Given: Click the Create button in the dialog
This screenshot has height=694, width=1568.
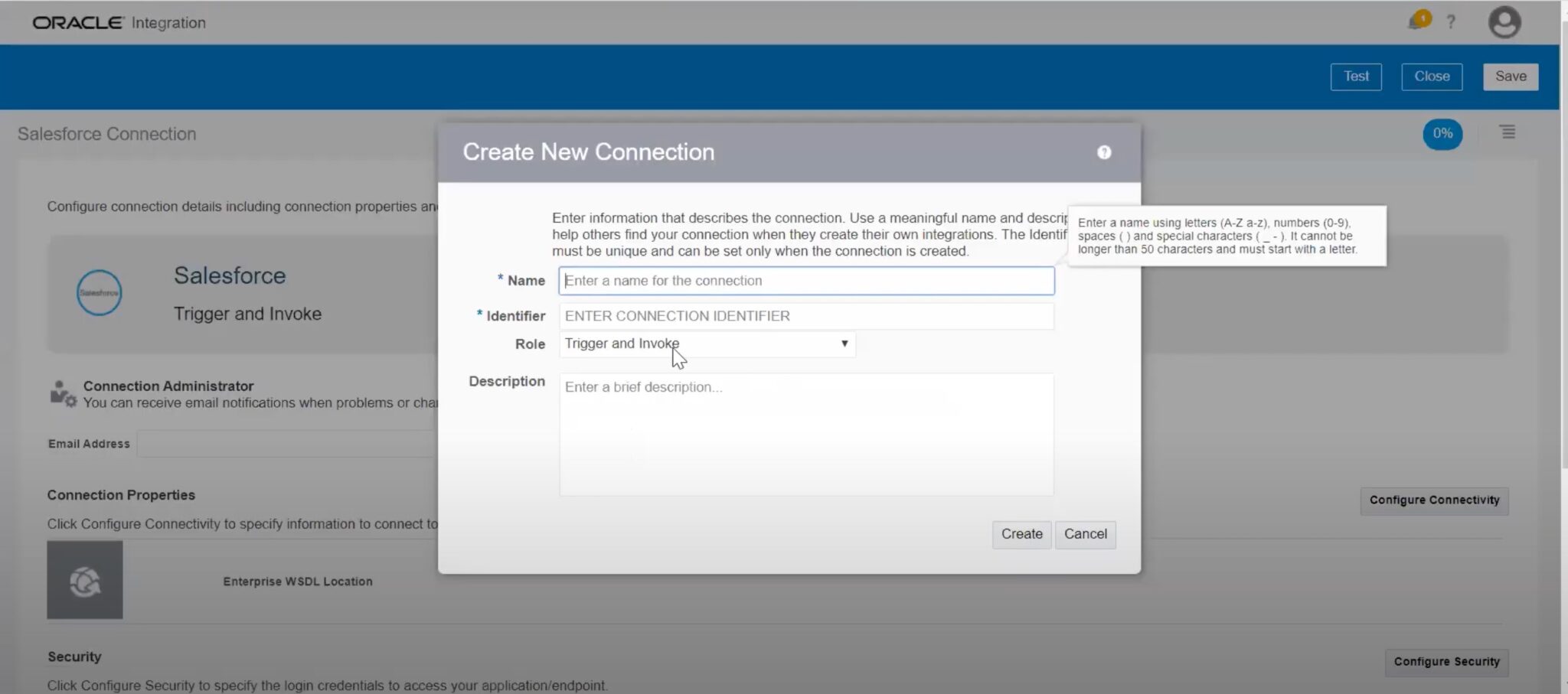Looking at the screenshot, I should pyautogui.click(x=1021, y=534).
